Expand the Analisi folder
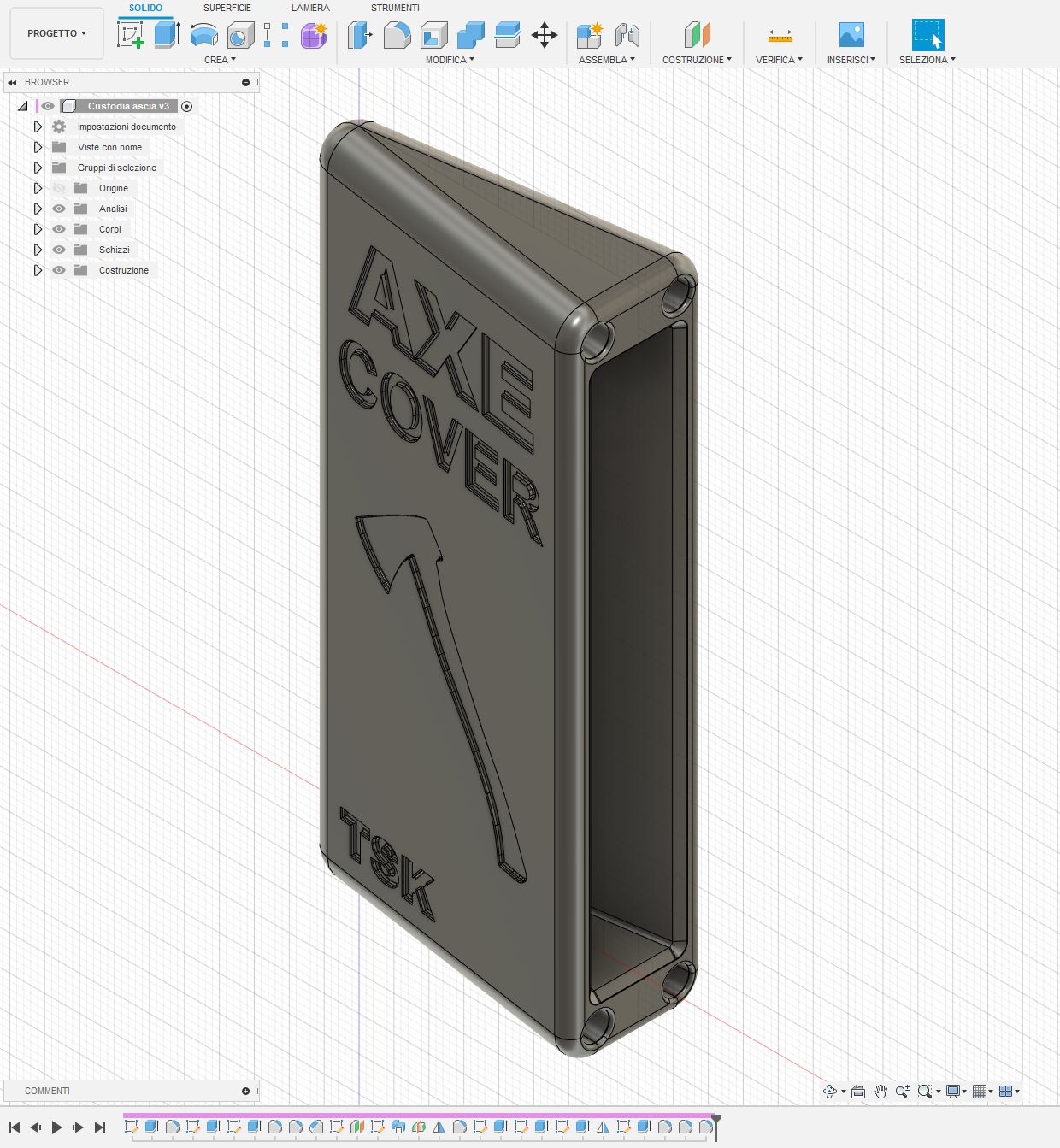The height and width of the screenshot is (1148, 1060). (38, 209)
